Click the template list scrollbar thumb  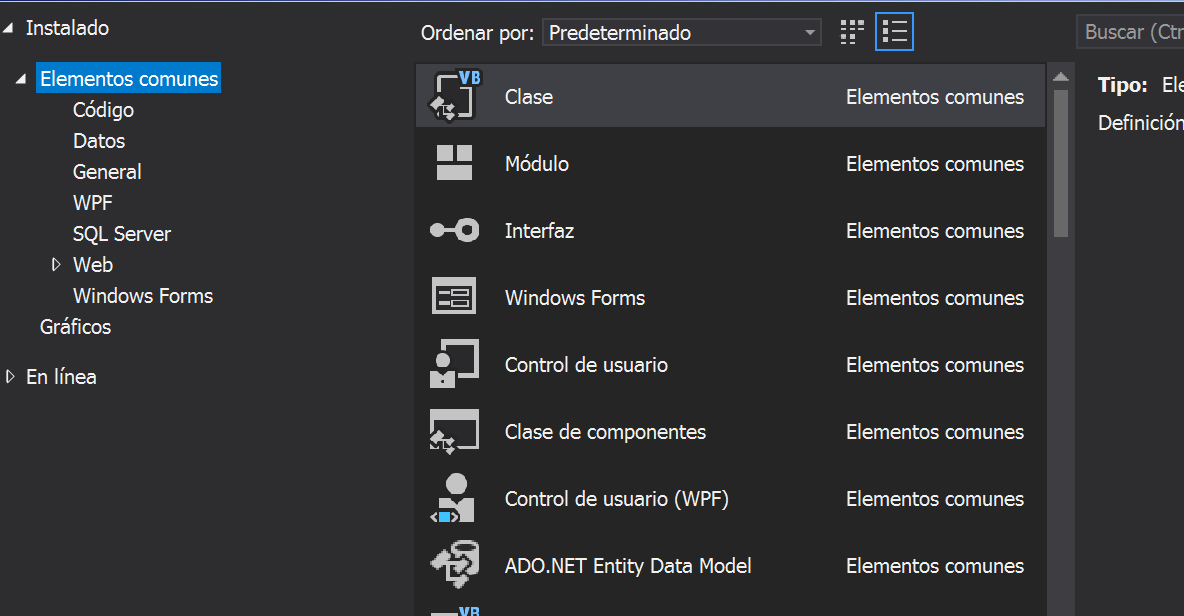[x=1060, y=162]
